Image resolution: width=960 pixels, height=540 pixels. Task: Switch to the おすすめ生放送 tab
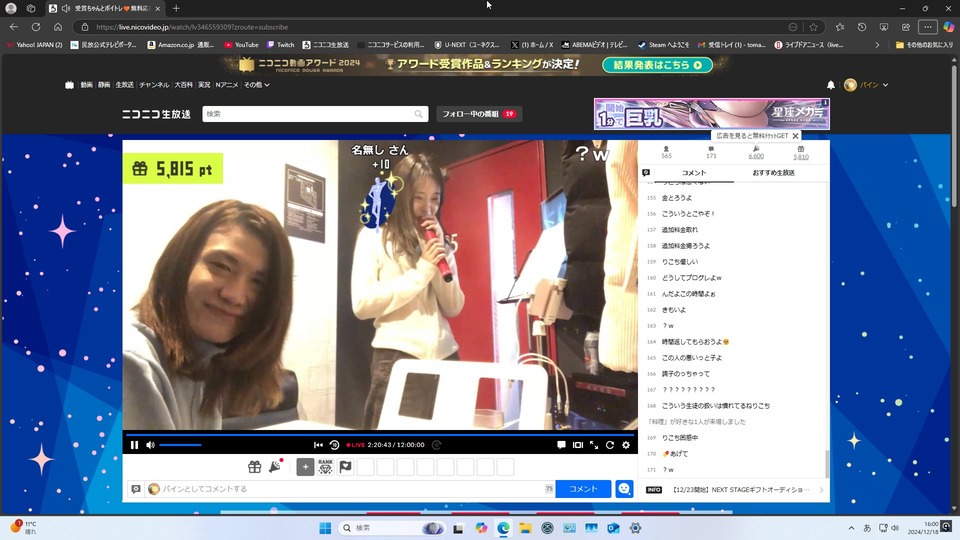click(773, 173)
